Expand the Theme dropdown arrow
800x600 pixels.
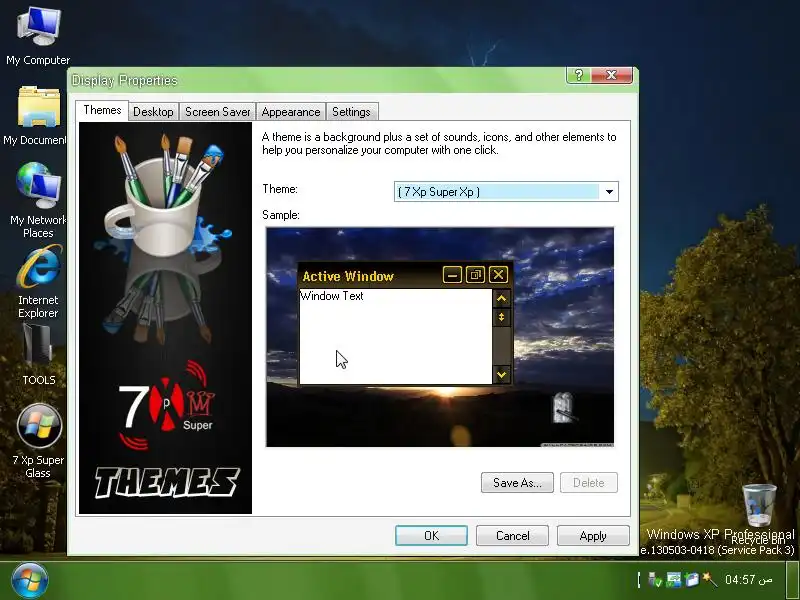click(609, 192)
